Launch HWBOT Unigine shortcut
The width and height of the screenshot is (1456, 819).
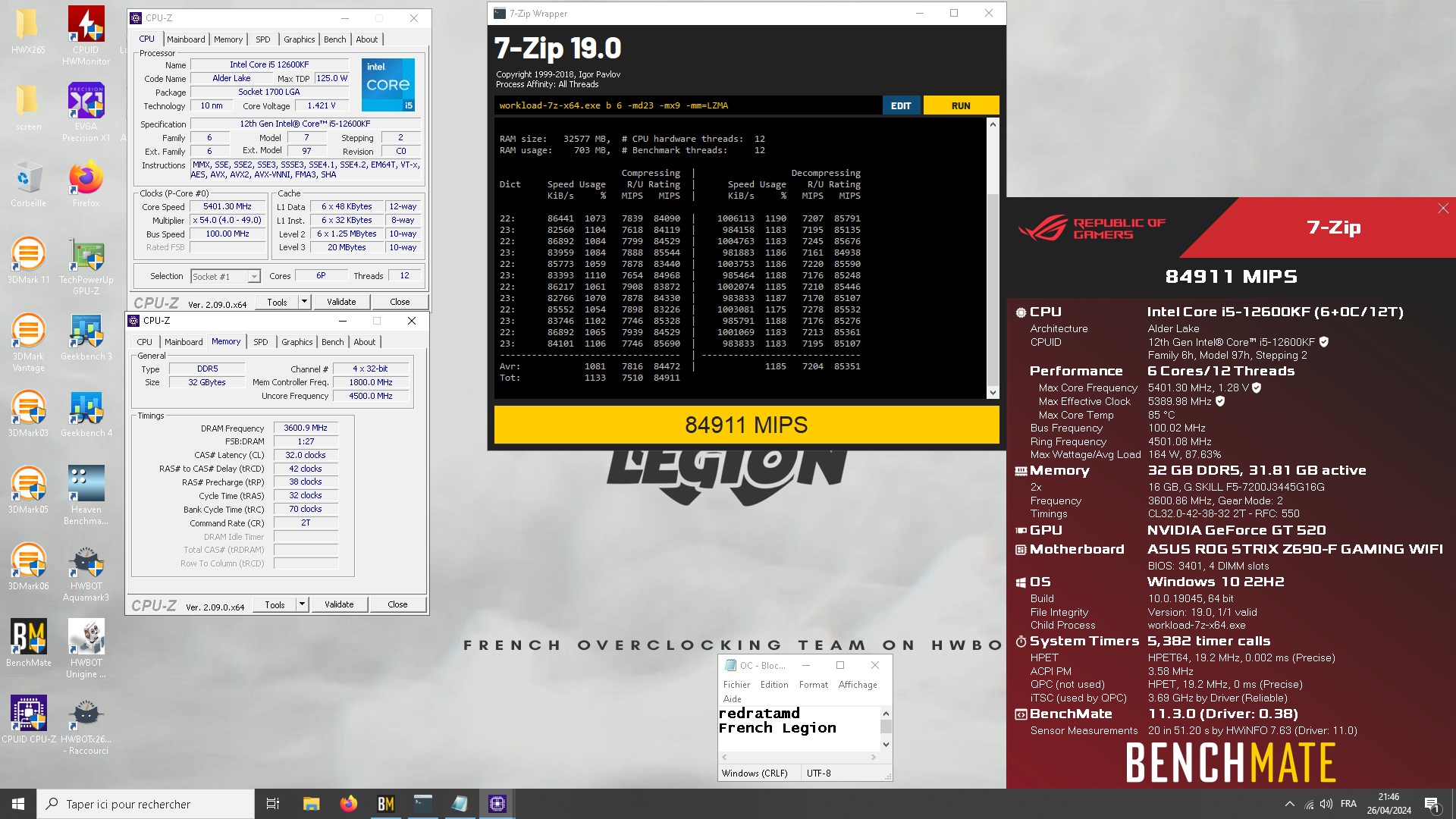86,648
